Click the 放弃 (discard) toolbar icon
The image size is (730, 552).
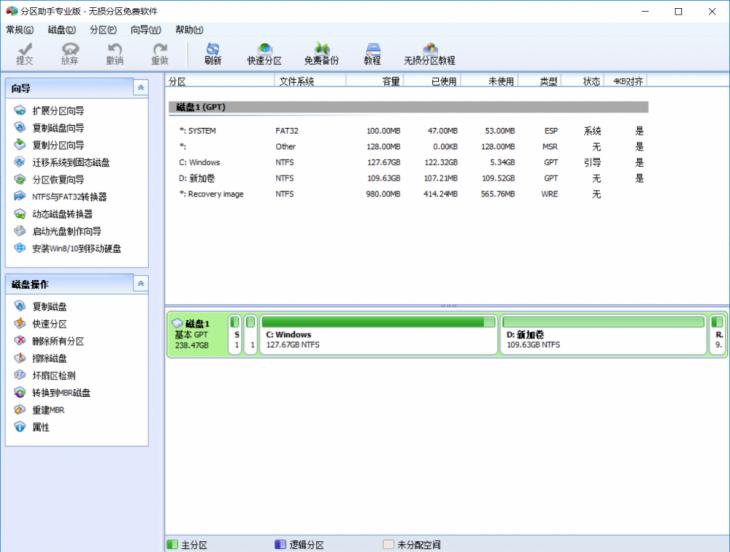[x=70, y=54]
